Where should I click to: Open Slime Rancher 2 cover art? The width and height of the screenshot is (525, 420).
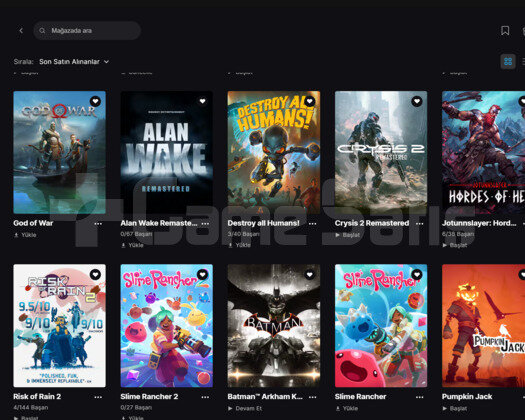tap(167, 326)
